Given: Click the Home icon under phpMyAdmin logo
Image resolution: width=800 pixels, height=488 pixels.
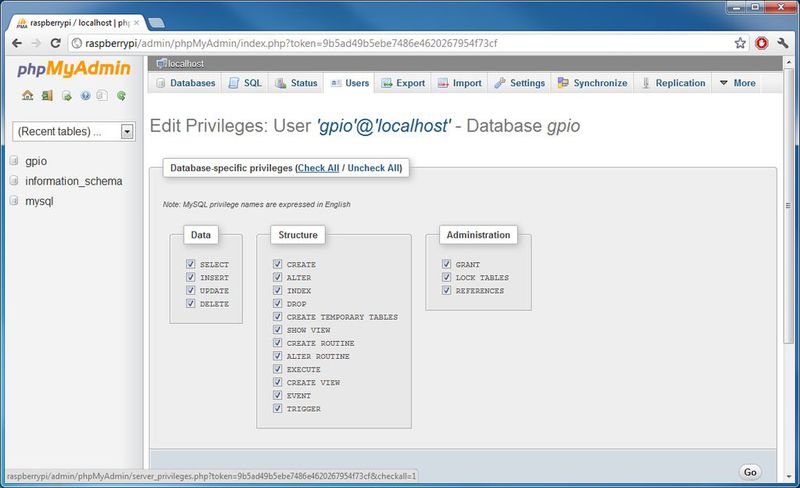Looking at the screenshot, I should [28, 95].
